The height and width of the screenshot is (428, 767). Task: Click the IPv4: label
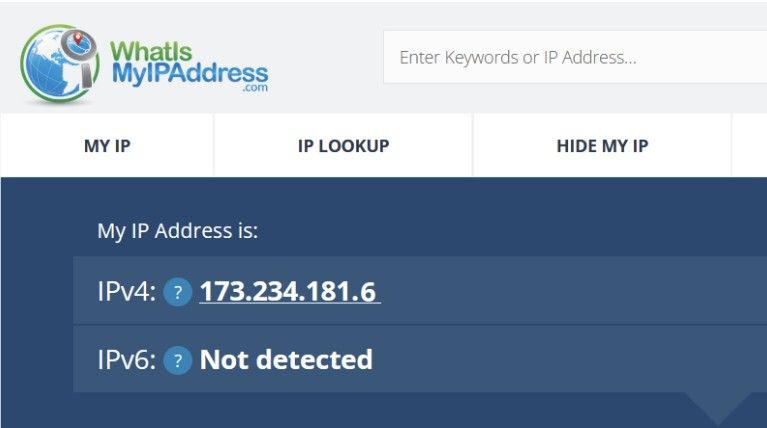point(127,292)
